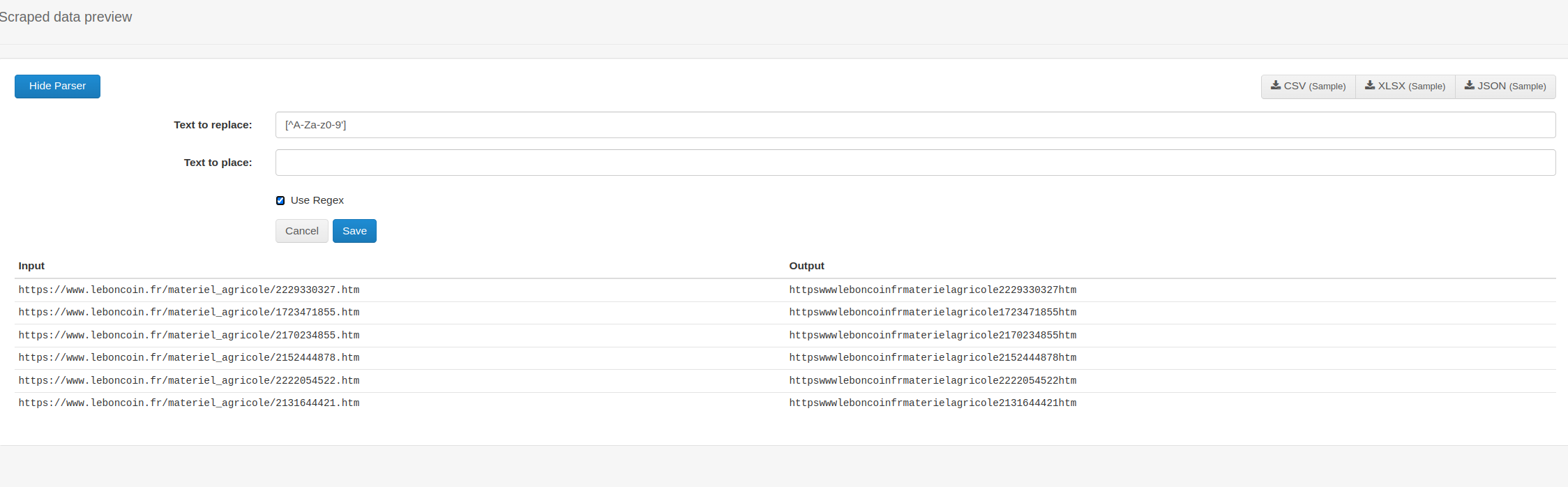Focus the Text to replace field
This screenshot has height=487, width=1568.
(915, 125)
